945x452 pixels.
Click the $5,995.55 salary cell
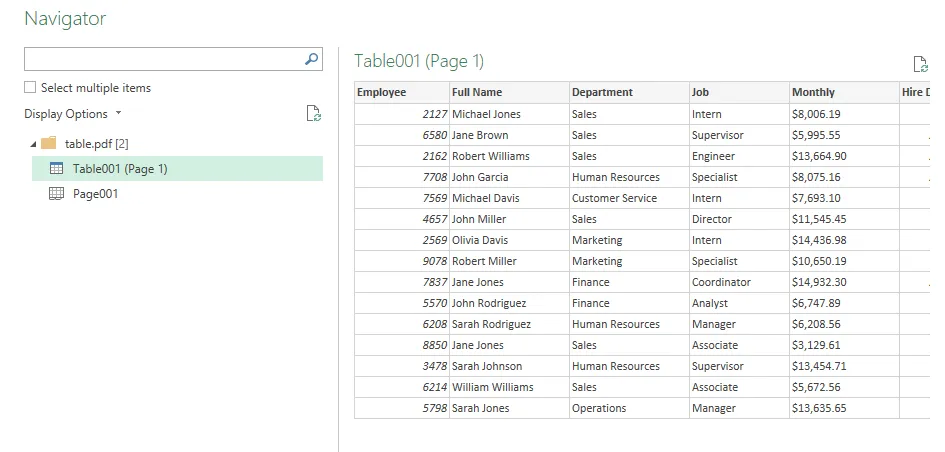pos(844,135)
